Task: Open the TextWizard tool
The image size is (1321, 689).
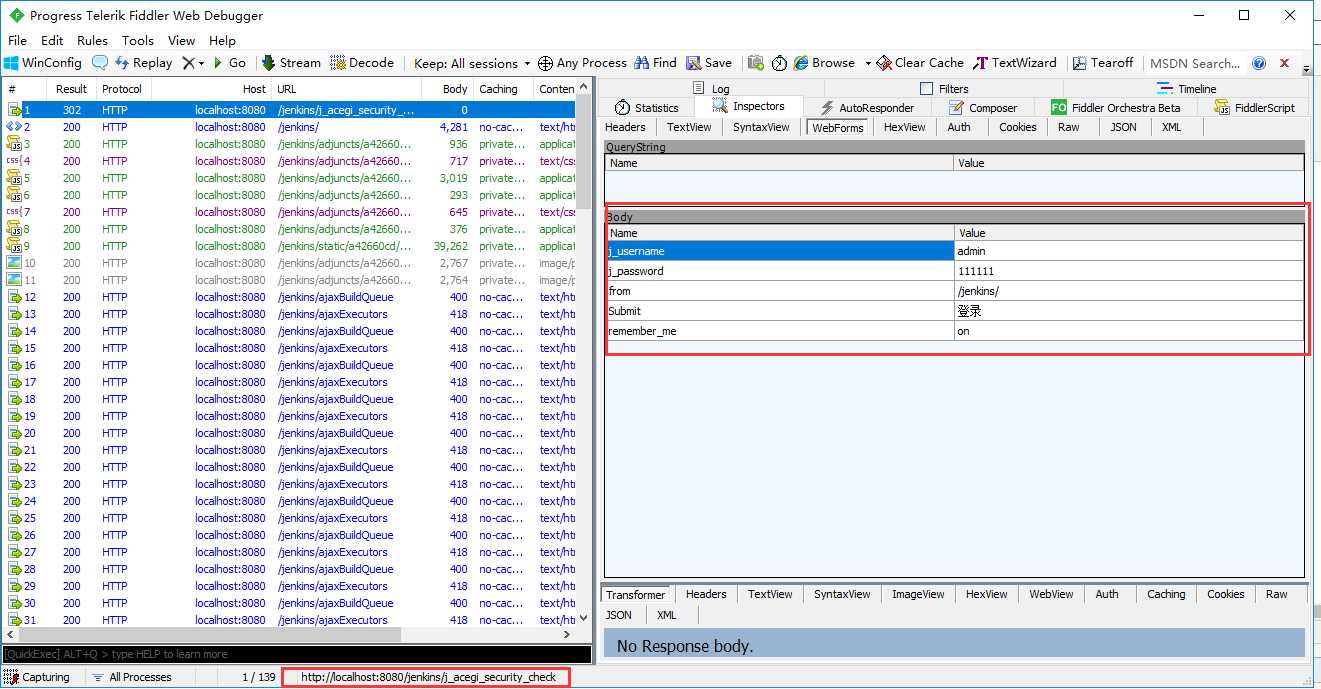Action: click(1015, 62)
